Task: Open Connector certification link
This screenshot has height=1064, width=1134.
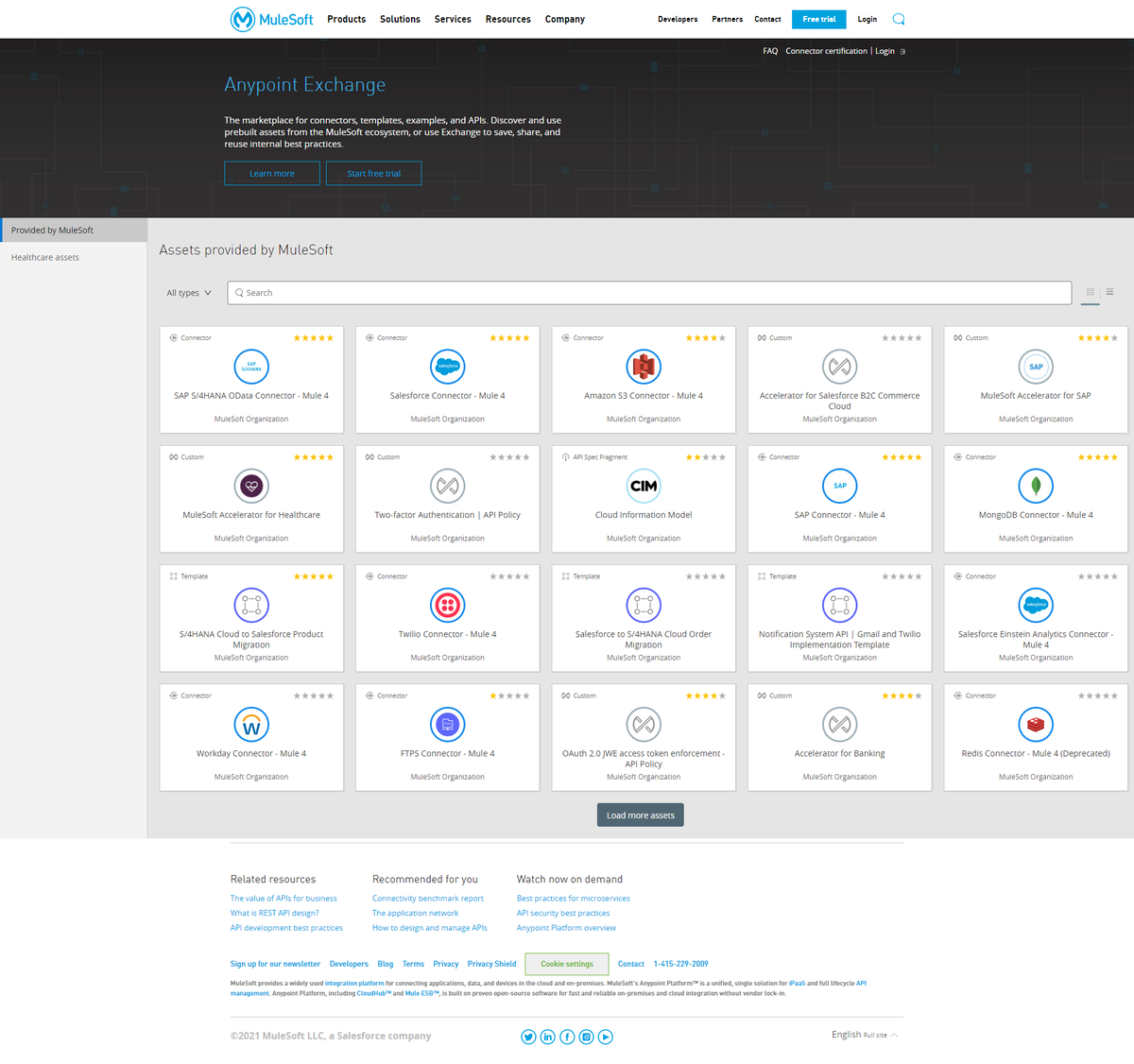Action: [x=826, y=51]
